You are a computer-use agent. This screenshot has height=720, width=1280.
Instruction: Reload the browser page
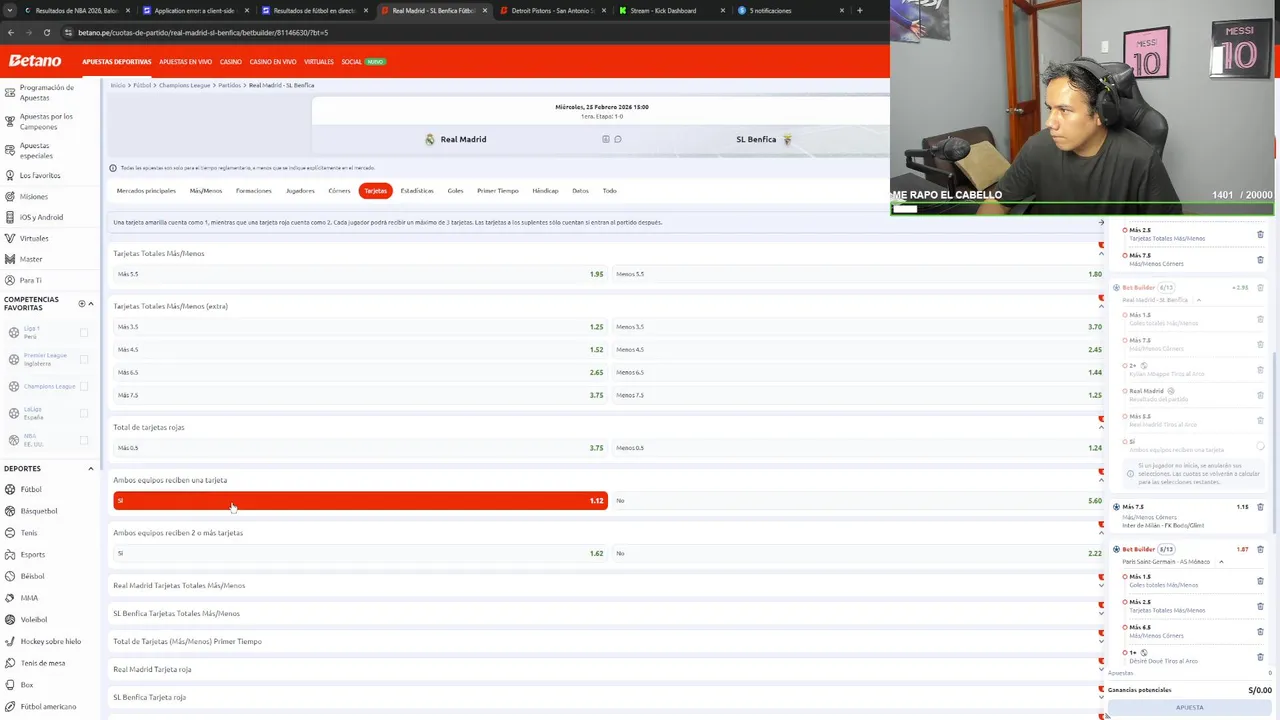[x=46, y=32]
